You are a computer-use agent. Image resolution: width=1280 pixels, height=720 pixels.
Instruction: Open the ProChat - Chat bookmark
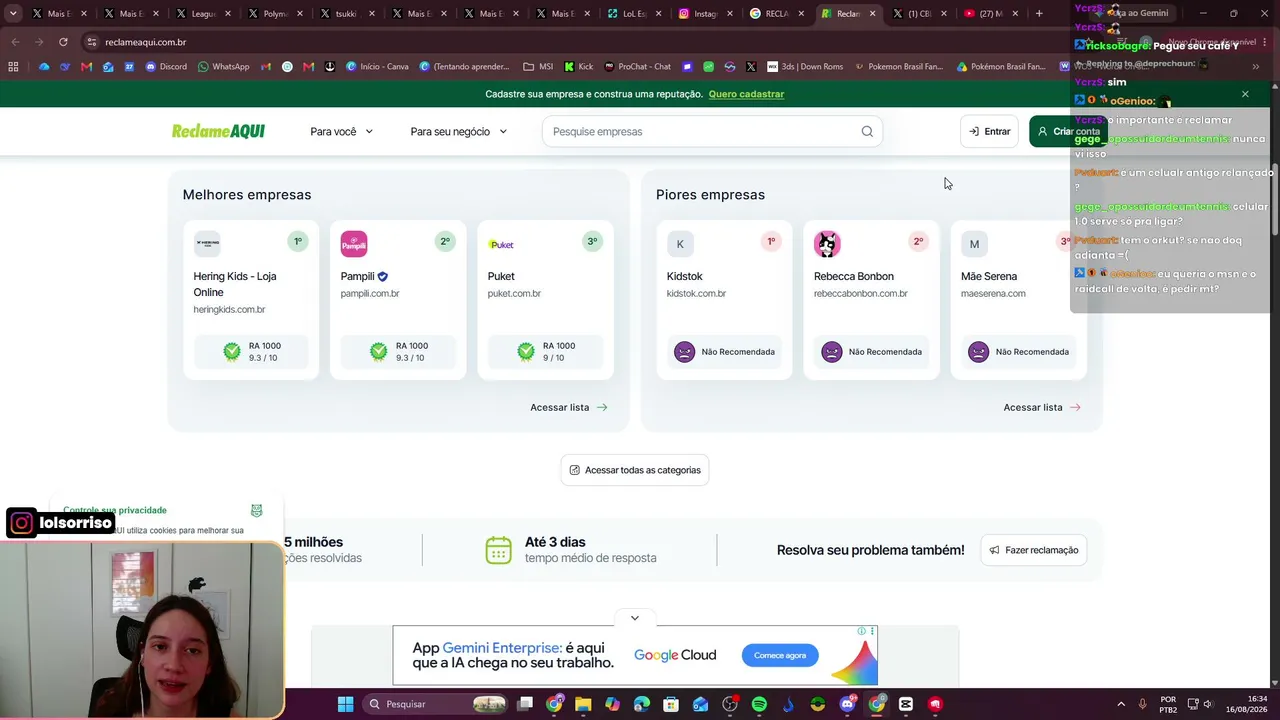coord(637,67)
